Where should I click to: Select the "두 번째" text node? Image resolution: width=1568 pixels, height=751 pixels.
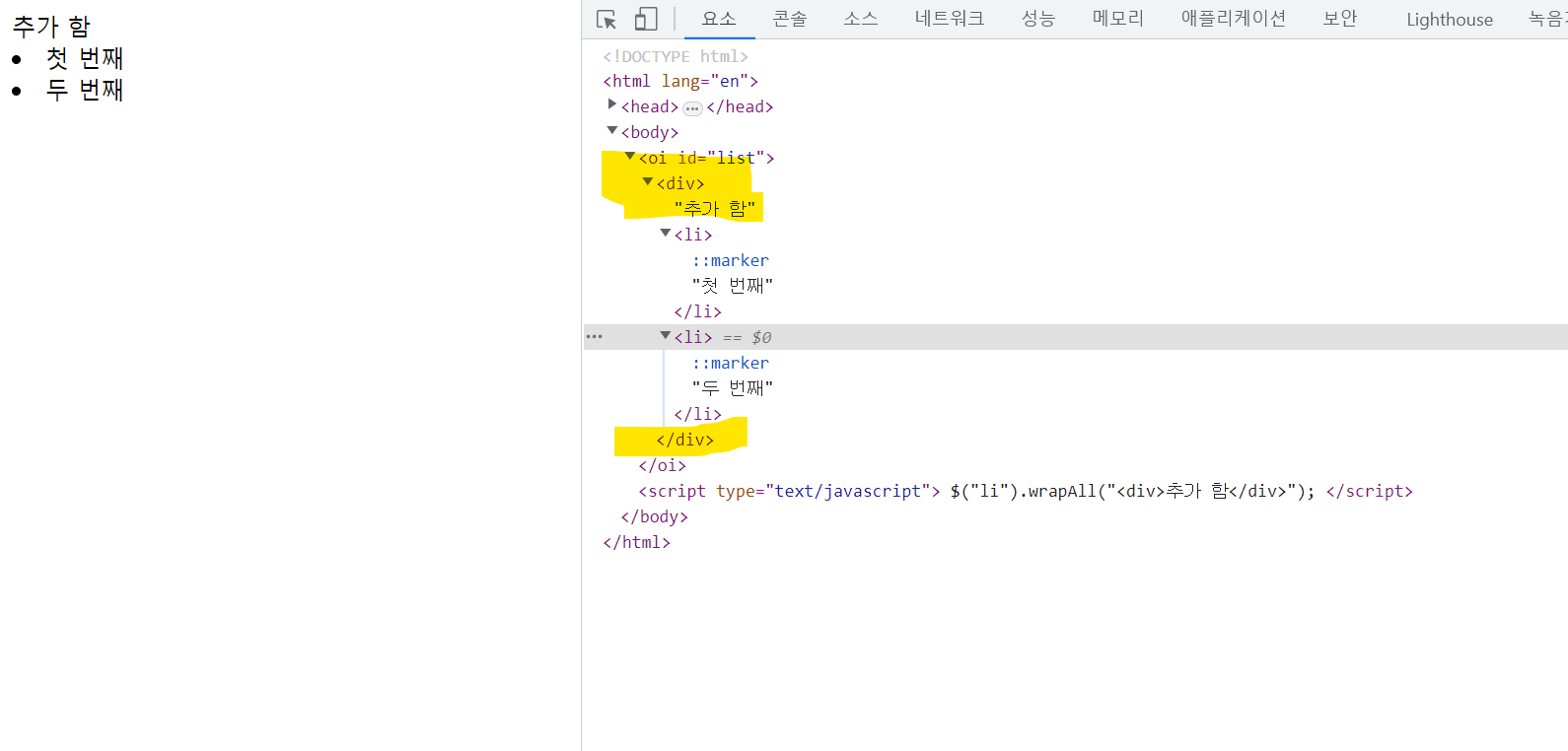(733, 388)
